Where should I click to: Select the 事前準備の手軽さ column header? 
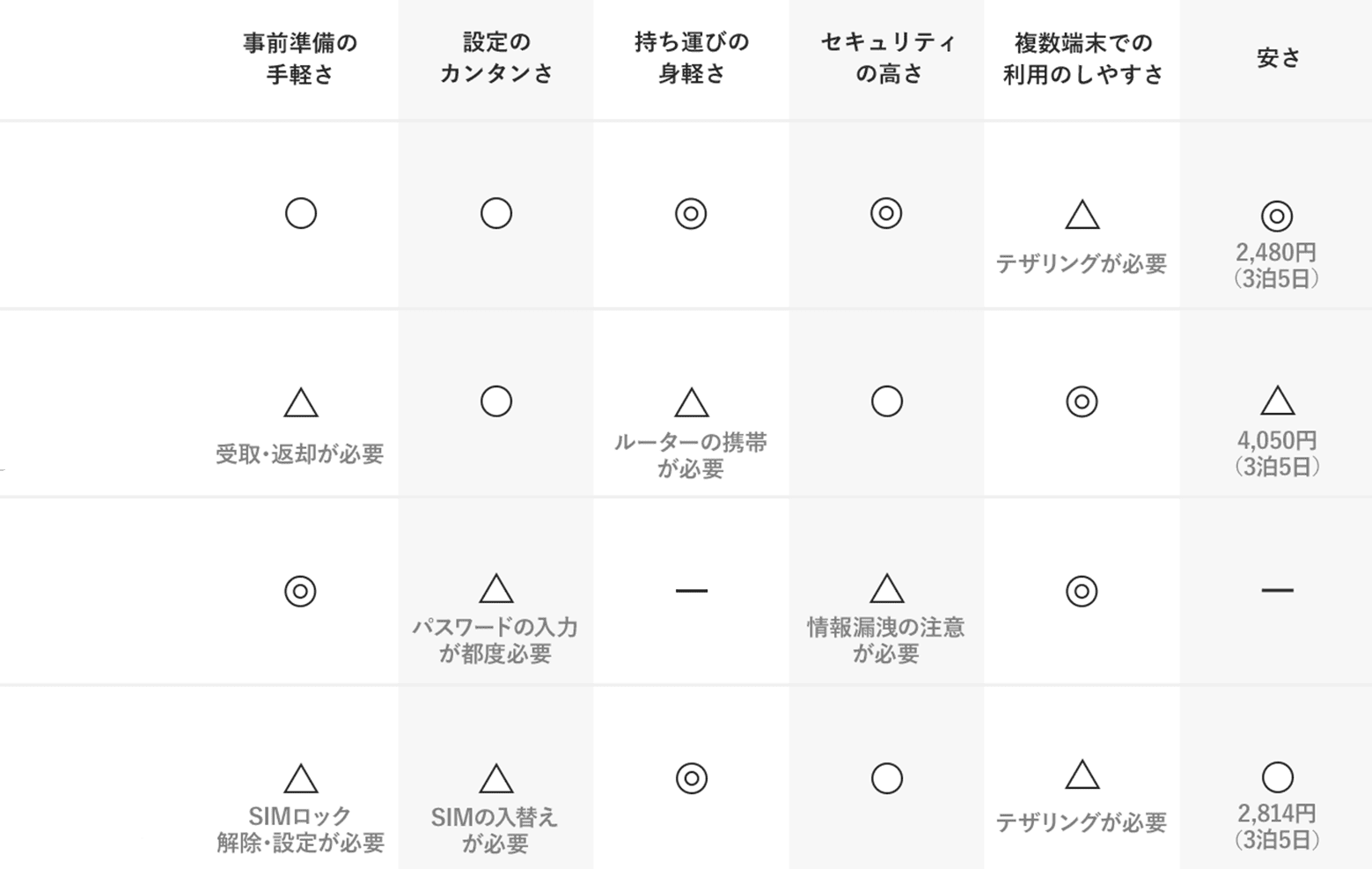pyautogui.click(x=301, y=58)
